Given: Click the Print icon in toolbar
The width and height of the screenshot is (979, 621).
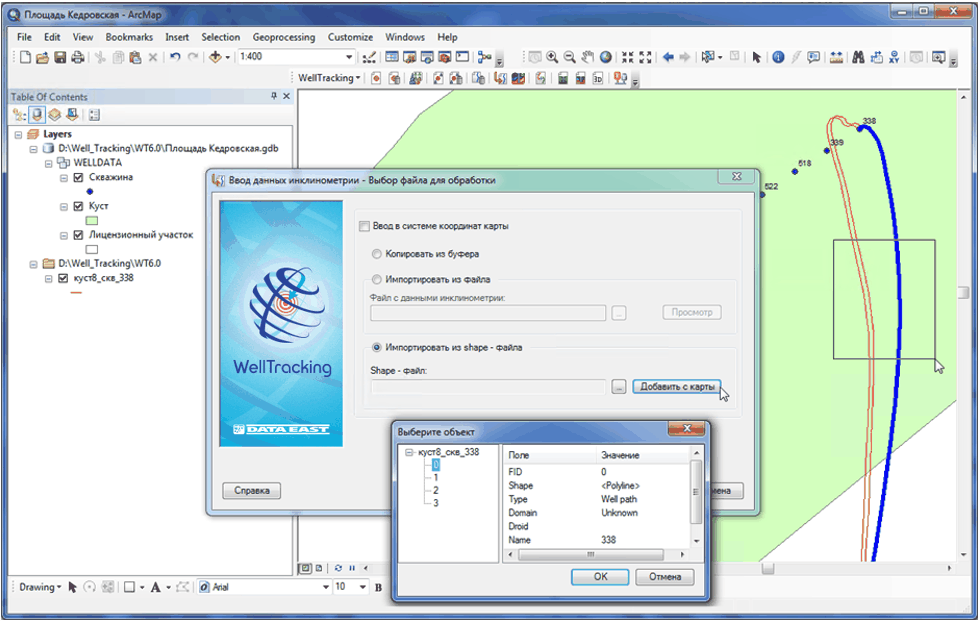Looking at the screenshot, I should click(79, 58).
